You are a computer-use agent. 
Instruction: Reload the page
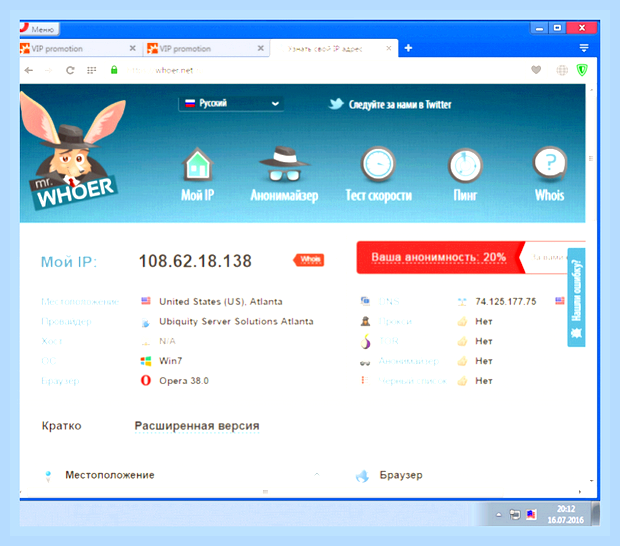(x=70, y=70)
